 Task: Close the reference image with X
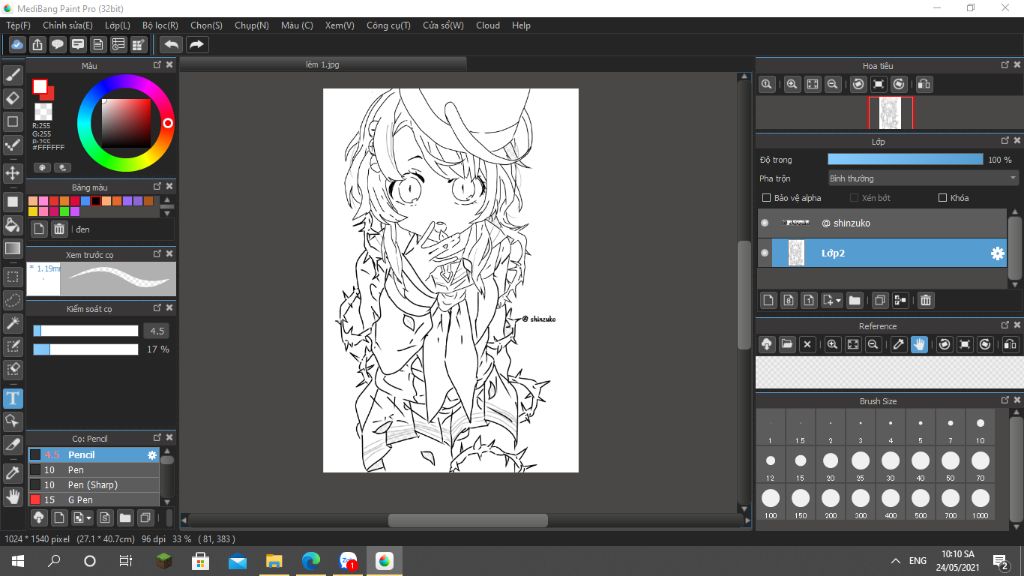[x=807, y=344]
